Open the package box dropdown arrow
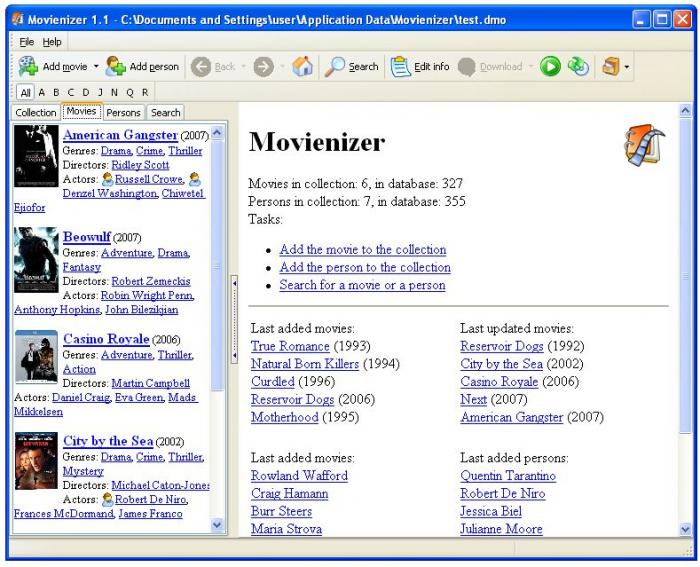Viewport: 700px width, 567px height. pos(627,67)
